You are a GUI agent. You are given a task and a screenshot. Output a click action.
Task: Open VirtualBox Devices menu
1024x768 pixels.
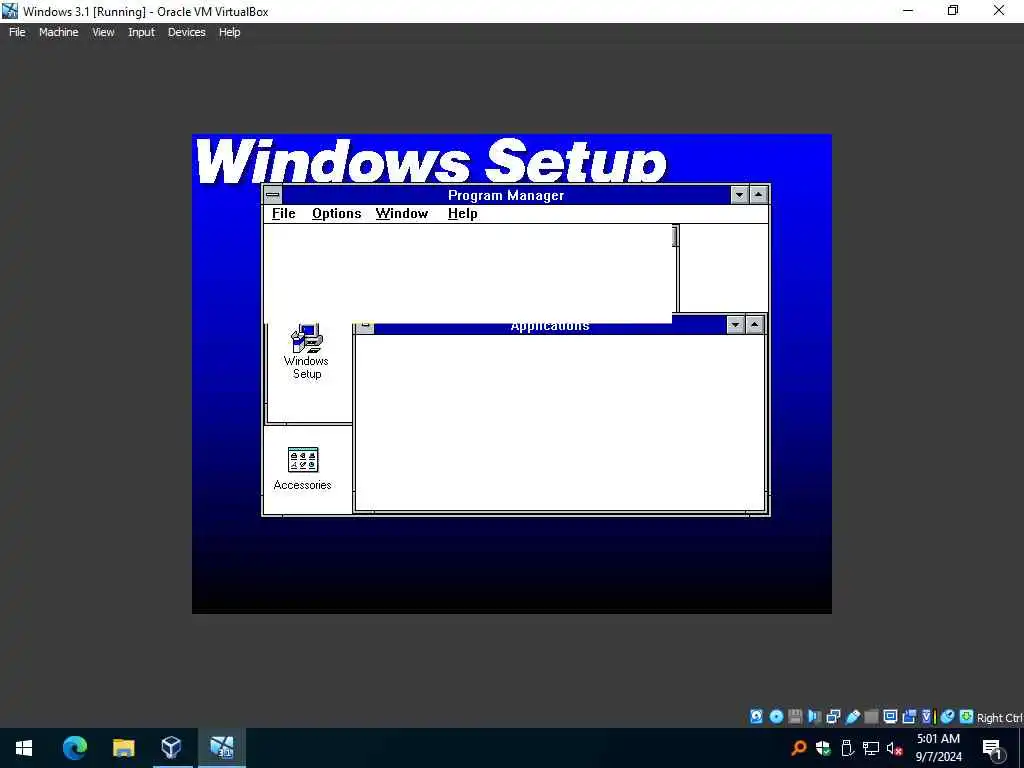tap(186, 32)
